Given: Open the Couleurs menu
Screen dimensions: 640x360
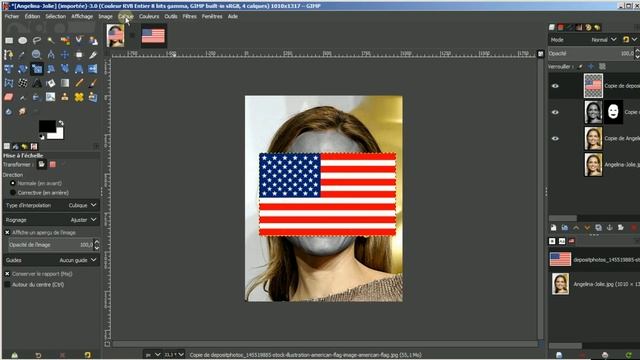Looking at the screenshot, I should (149, 16).
